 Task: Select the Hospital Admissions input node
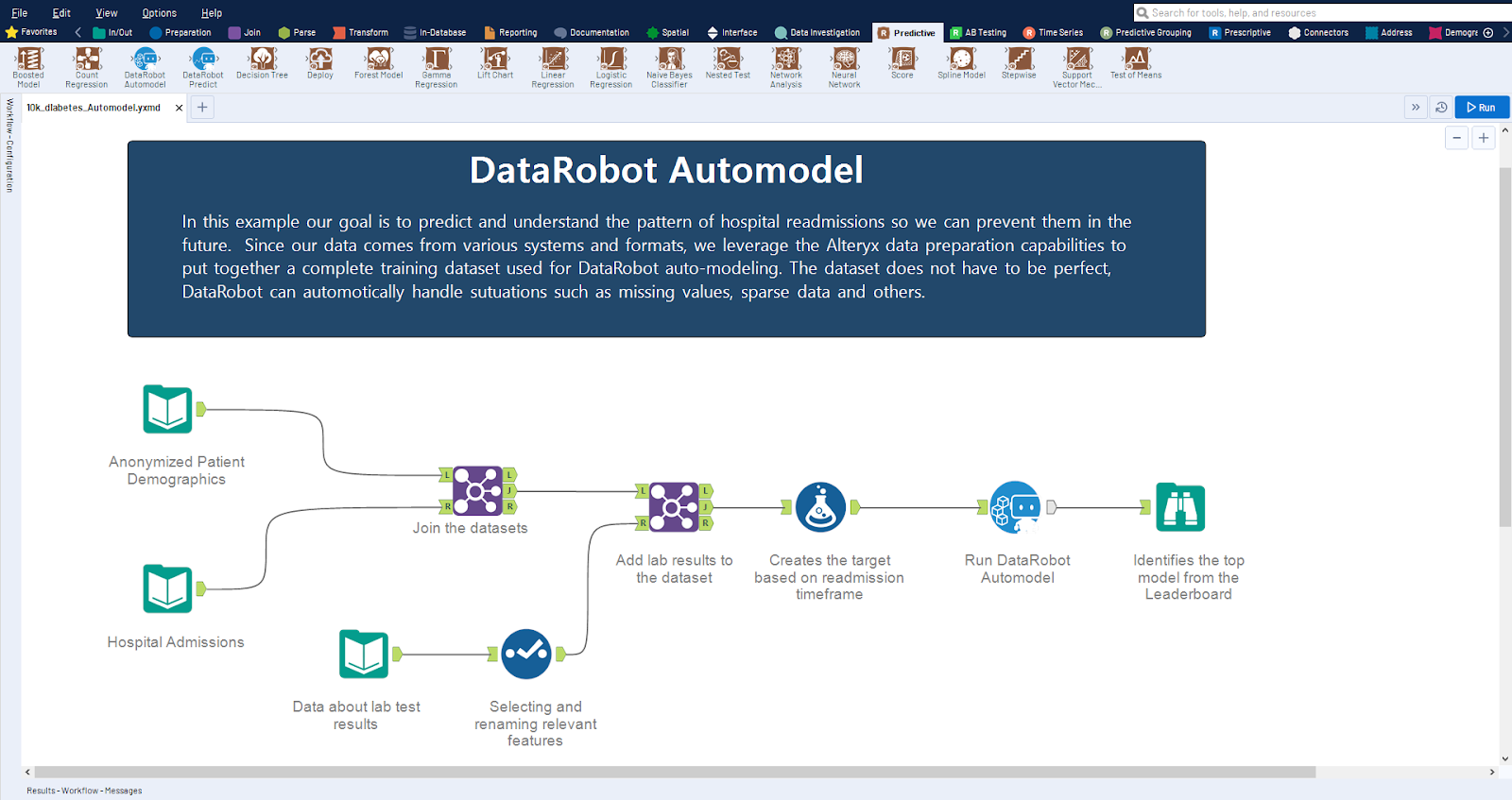click(168, 589)
